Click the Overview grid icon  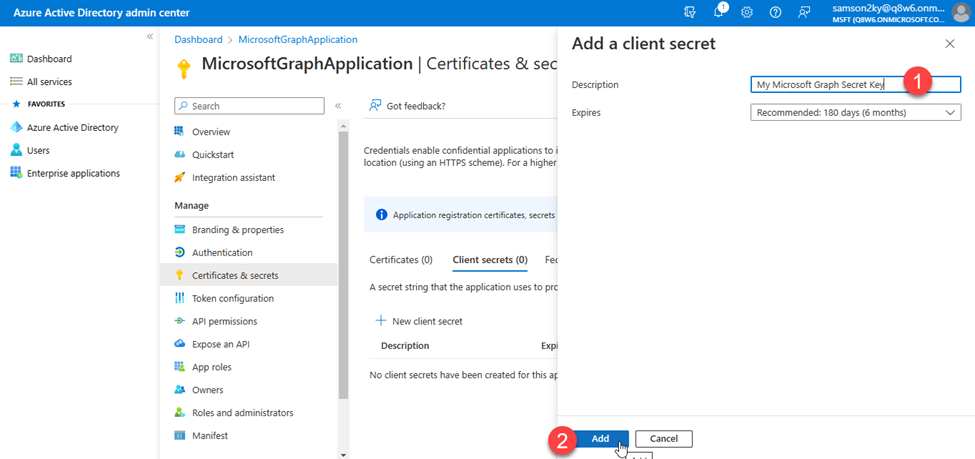180,132
